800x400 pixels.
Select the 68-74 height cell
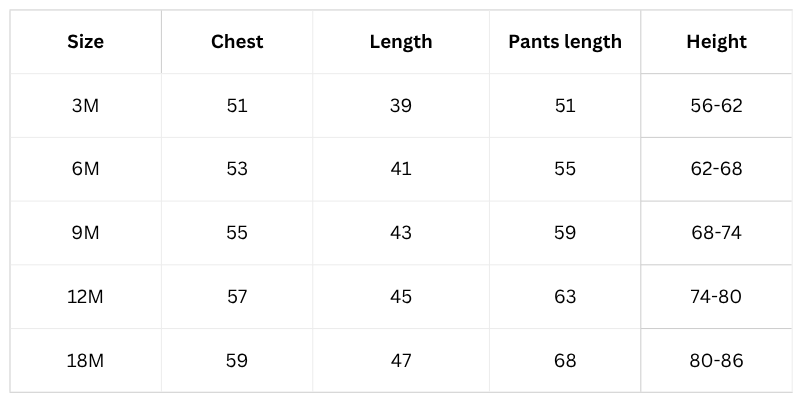click(716, 233)
